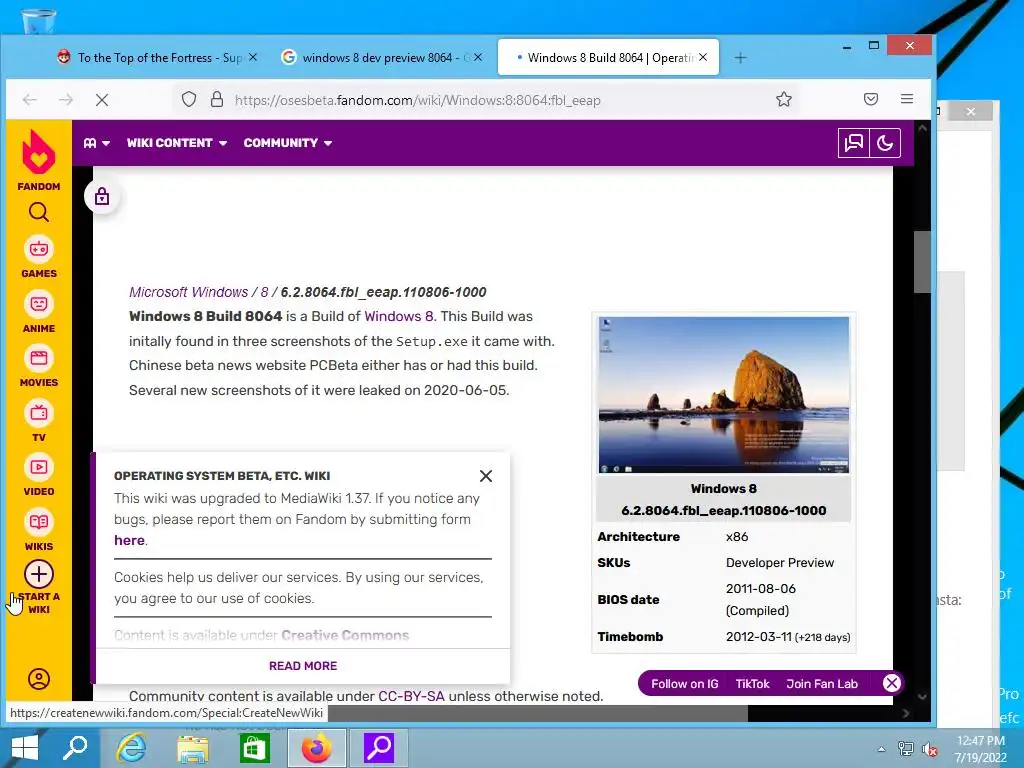This screenshot has width=1024, height=768.
Task: Close the OS wiki notification popup
Action: pos(486,476)
